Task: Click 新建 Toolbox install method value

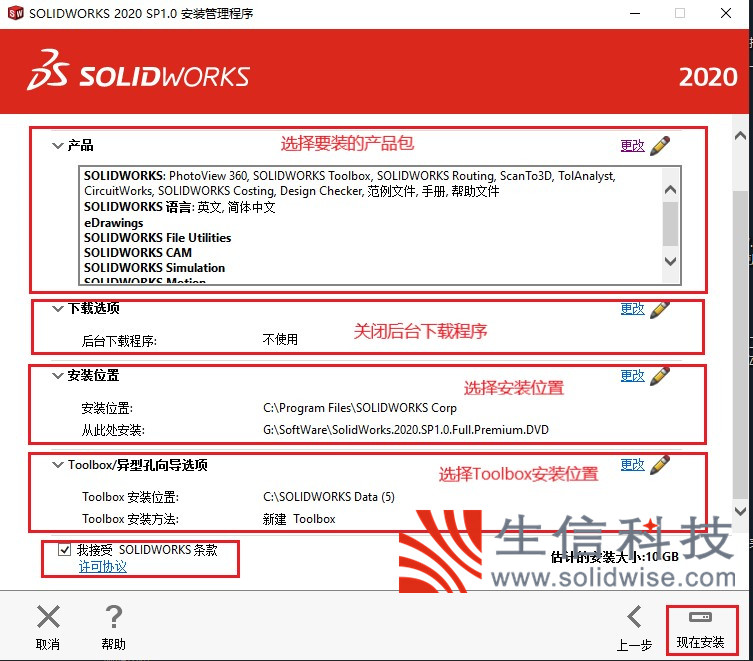Action: point(299,519)
